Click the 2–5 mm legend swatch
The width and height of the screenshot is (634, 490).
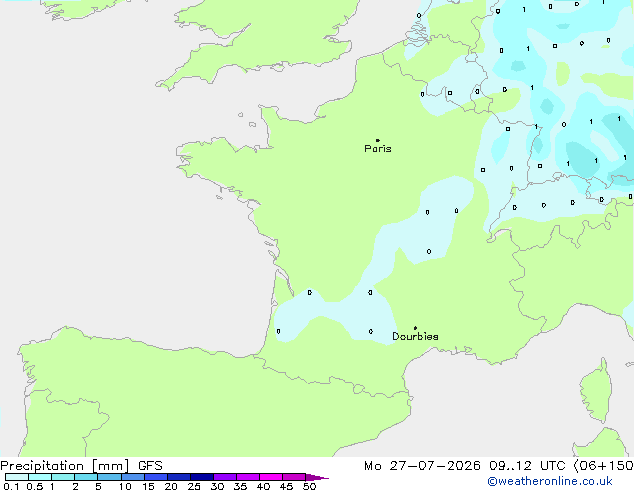86,477
